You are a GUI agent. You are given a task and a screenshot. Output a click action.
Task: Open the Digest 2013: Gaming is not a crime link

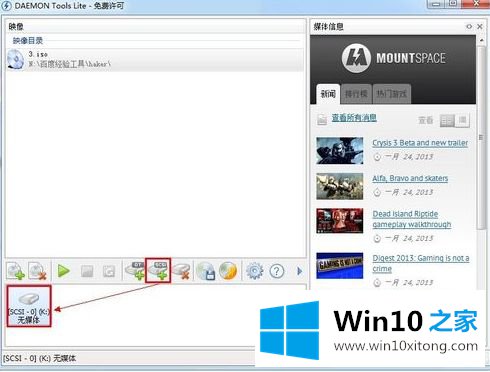coord(421,263)
